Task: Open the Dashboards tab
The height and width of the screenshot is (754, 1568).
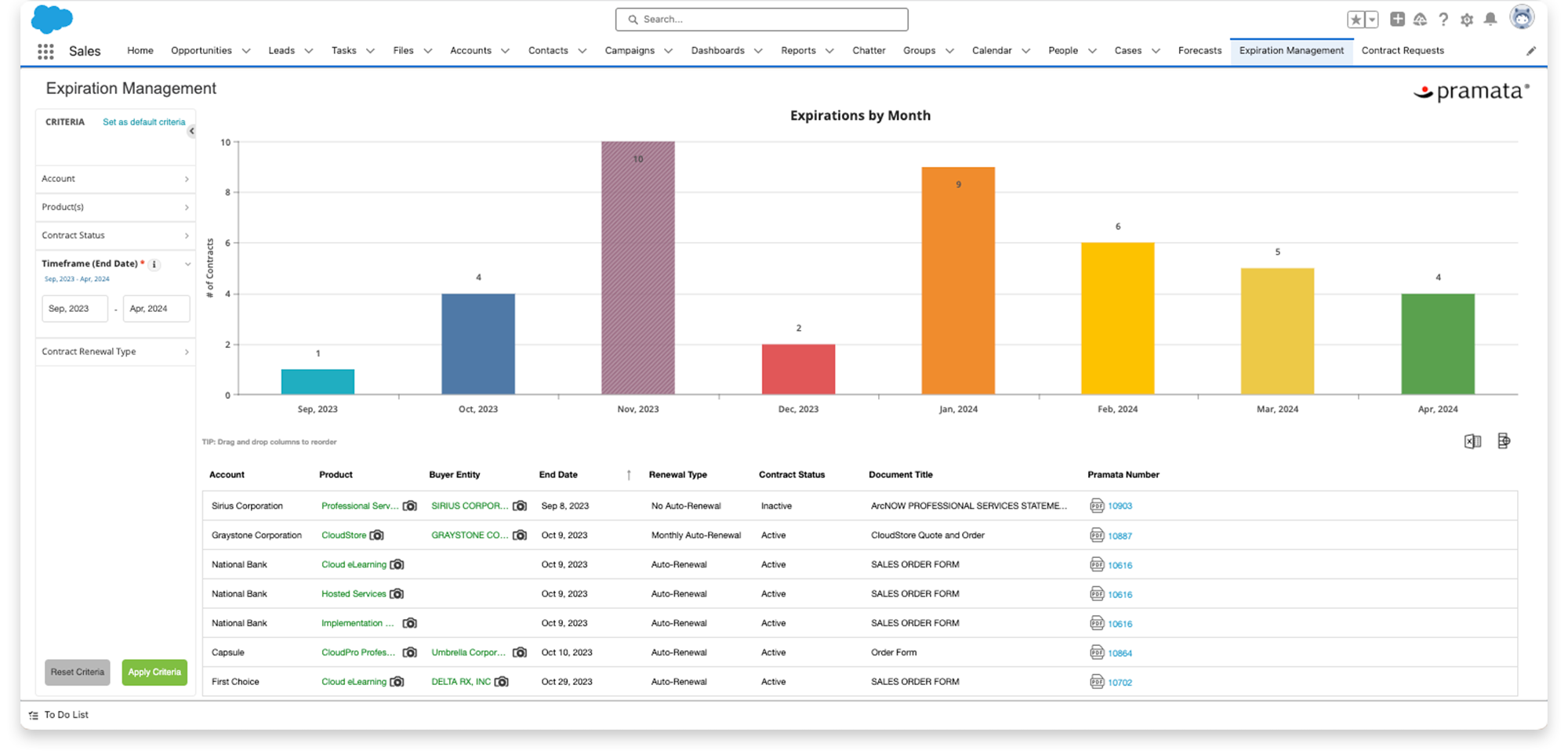Action: (717, 50)
